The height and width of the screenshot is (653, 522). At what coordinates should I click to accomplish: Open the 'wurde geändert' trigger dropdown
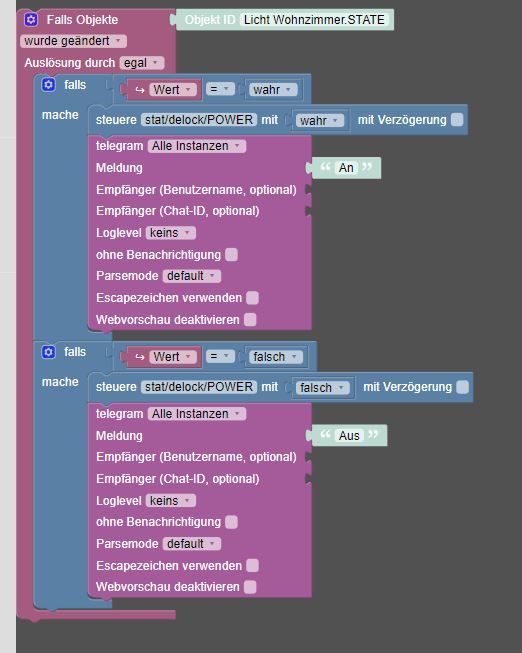[x=73, y=41]
